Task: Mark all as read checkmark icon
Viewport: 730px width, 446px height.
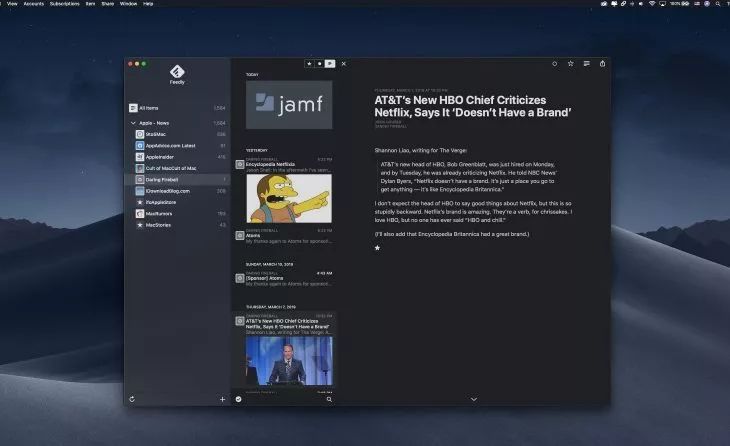Action: 238,399
